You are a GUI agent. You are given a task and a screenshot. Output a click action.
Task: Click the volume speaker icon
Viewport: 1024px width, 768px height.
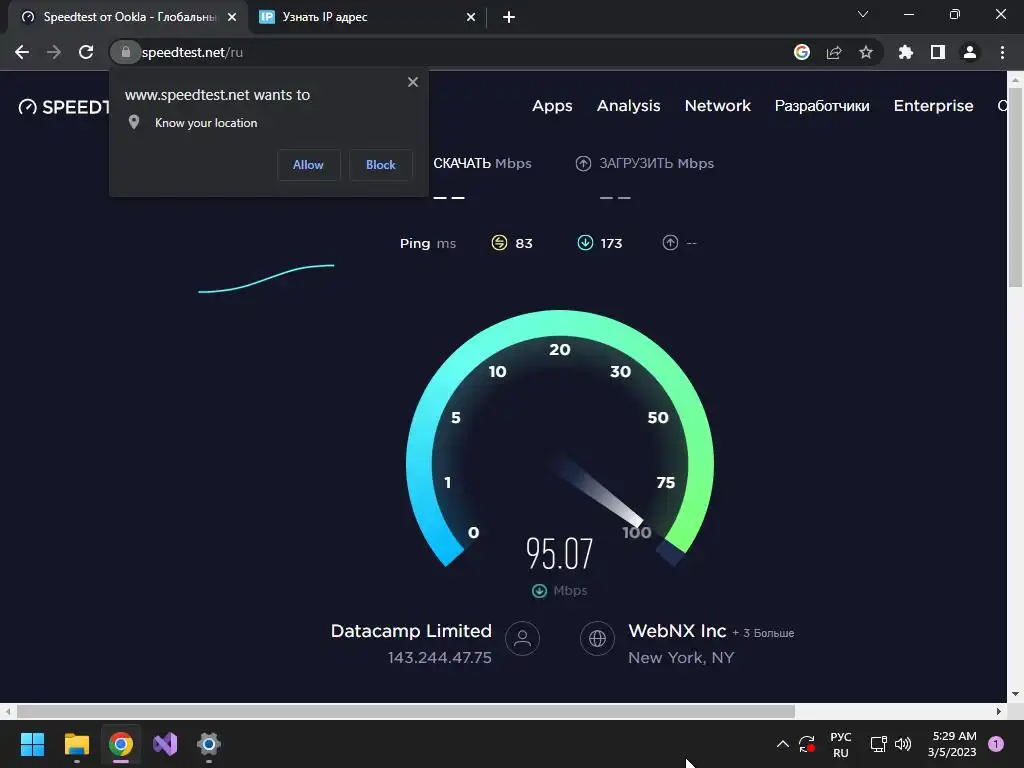[903, 744]
